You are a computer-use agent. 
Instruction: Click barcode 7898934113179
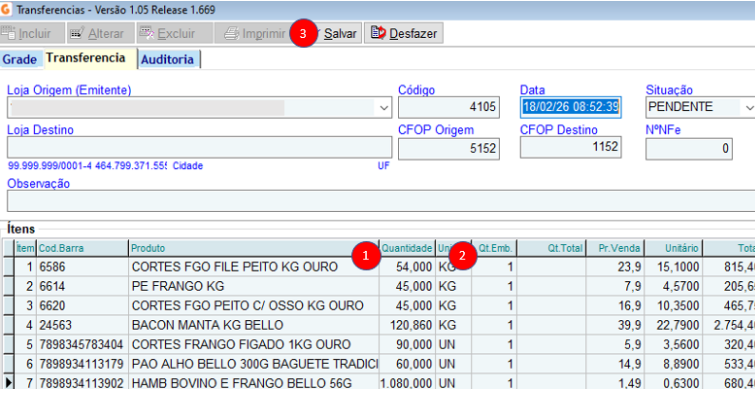[82, 364]
